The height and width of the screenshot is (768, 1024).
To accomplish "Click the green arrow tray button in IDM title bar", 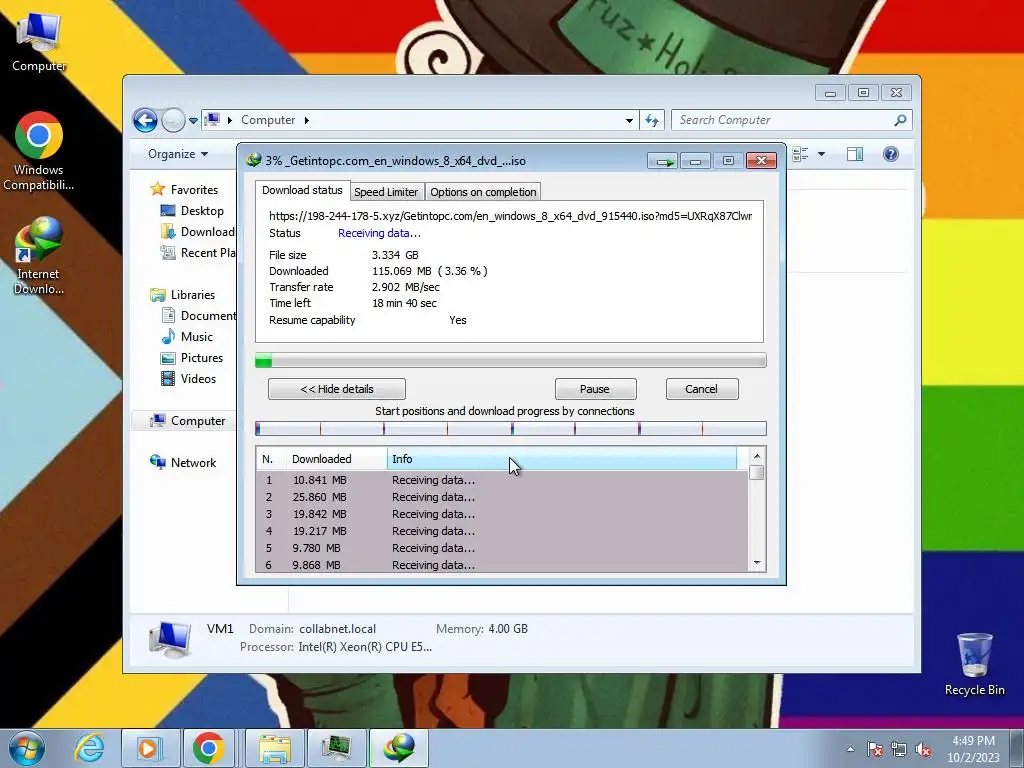I will 663,161.
